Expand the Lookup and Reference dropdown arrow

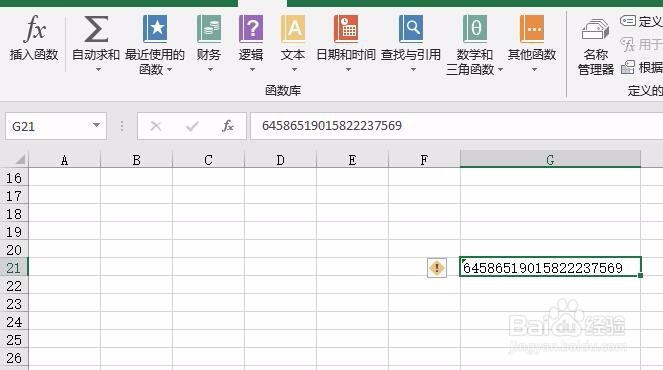[414, 70]
